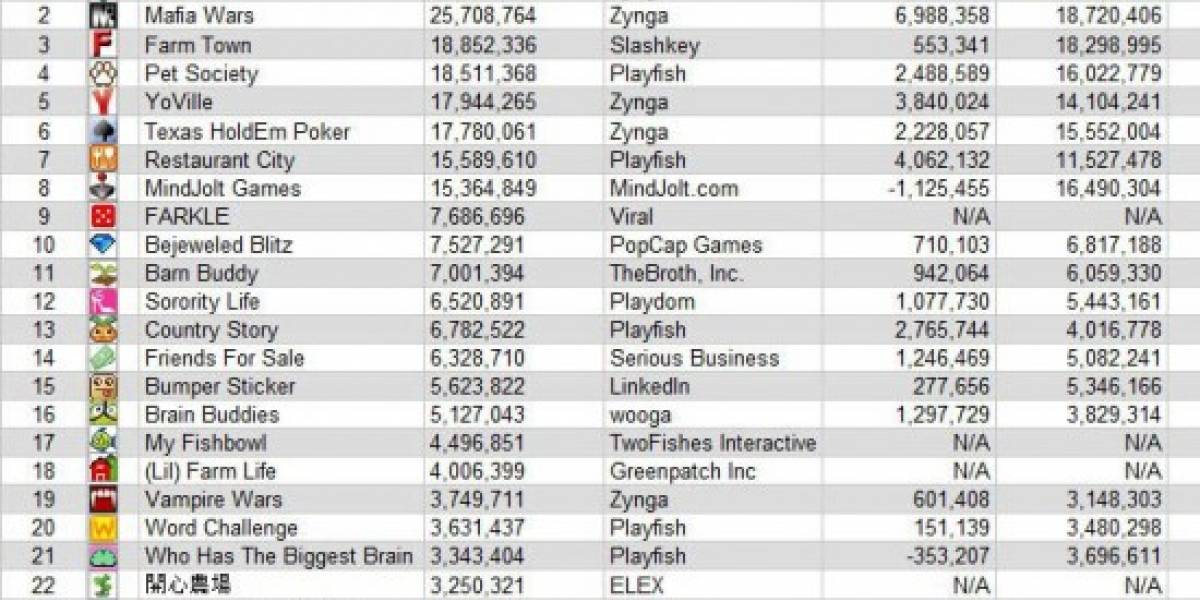Click the YoVille red Y icon

click(x=103, y=102)
